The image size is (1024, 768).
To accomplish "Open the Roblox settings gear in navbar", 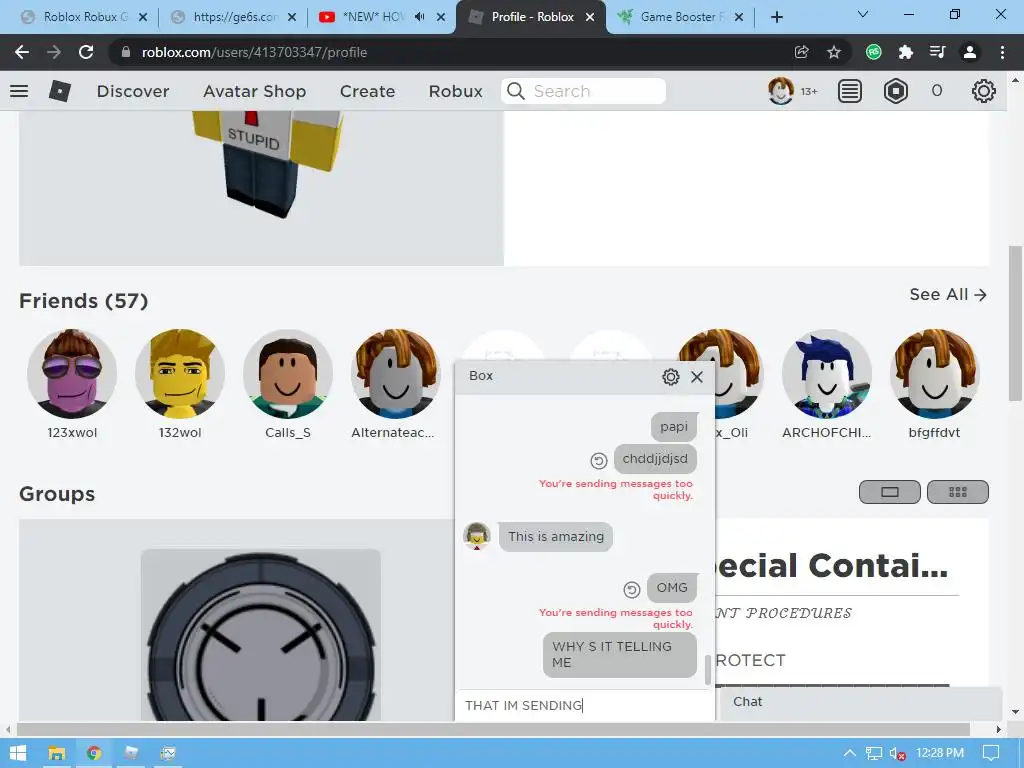I will 983,91.
